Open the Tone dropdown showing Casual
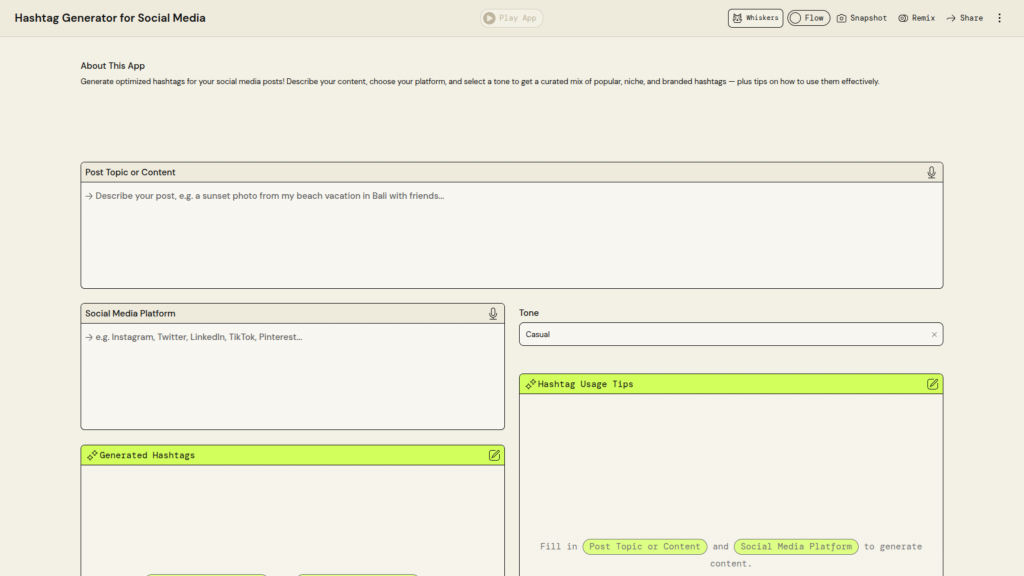Viewport: 1024px width, 576px height. coord(720,335)
